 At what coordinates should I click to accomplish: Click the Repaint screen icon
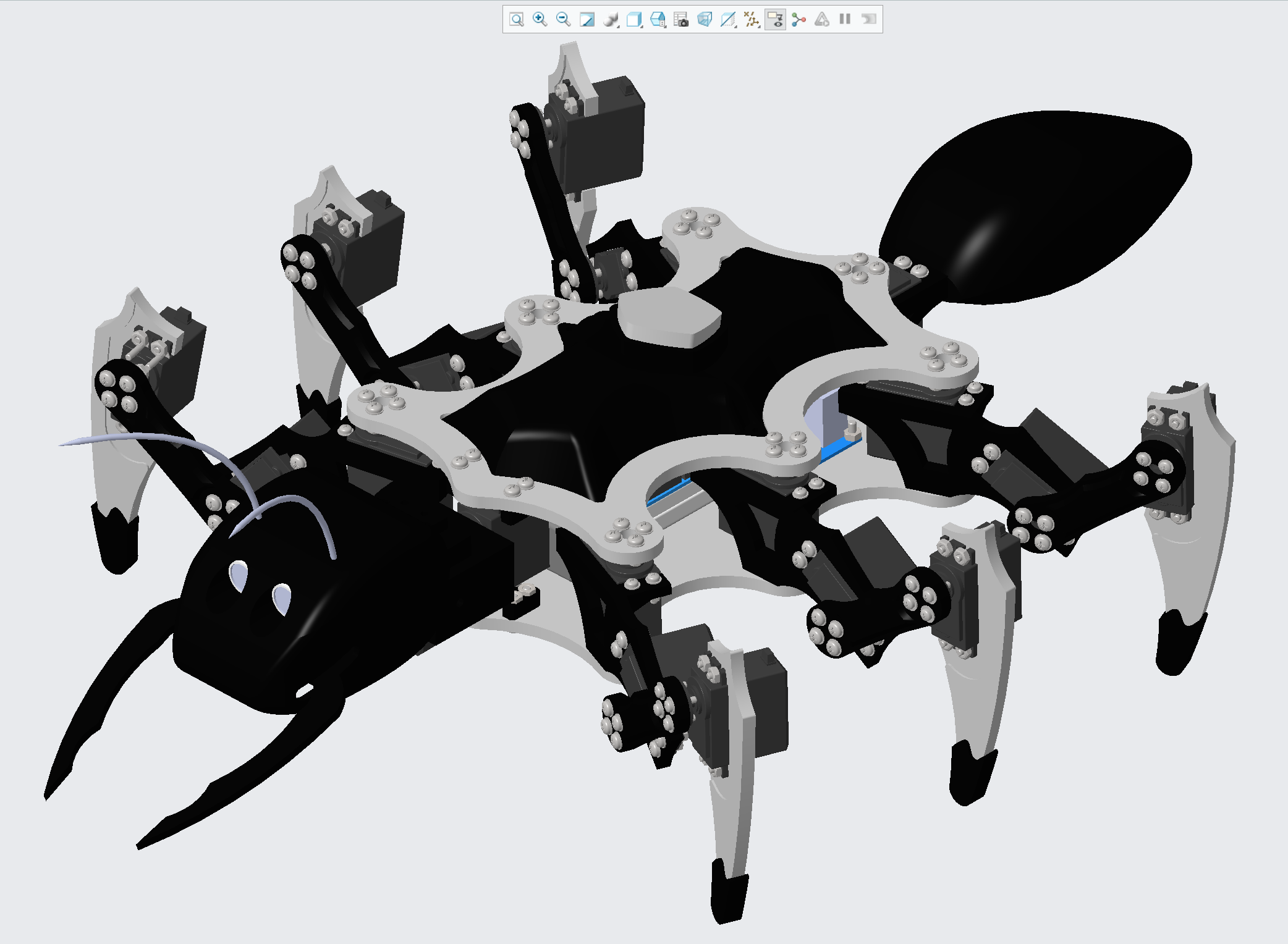(x=587, y=19)
